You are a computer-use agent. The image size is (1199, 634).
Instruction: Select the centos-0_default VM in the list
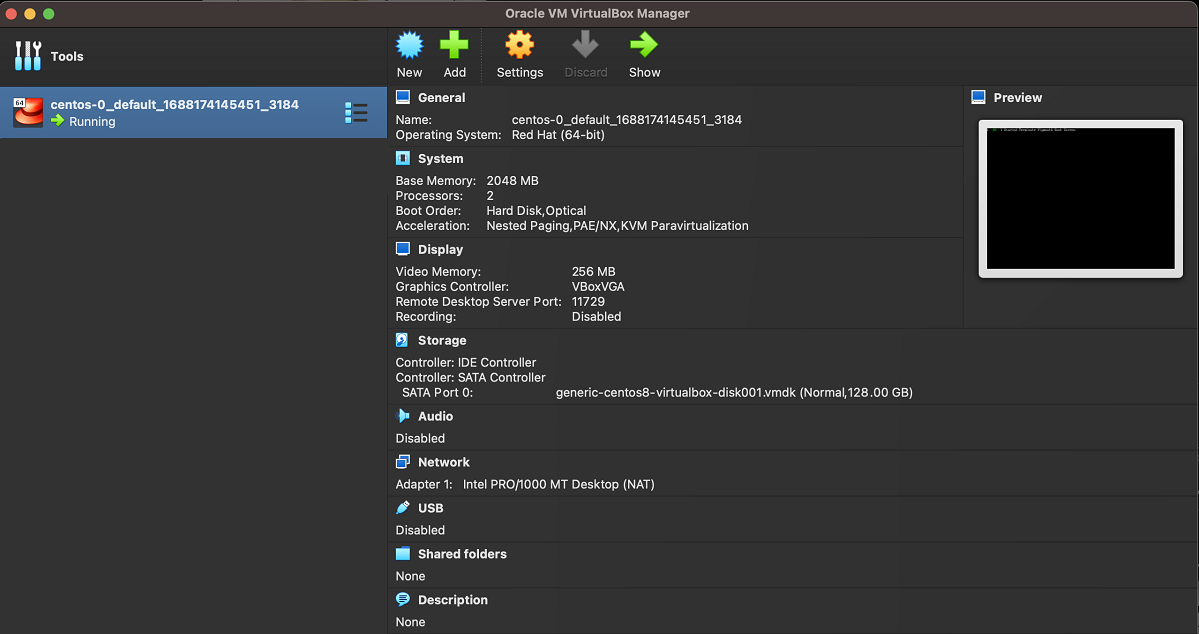(193, 112)
